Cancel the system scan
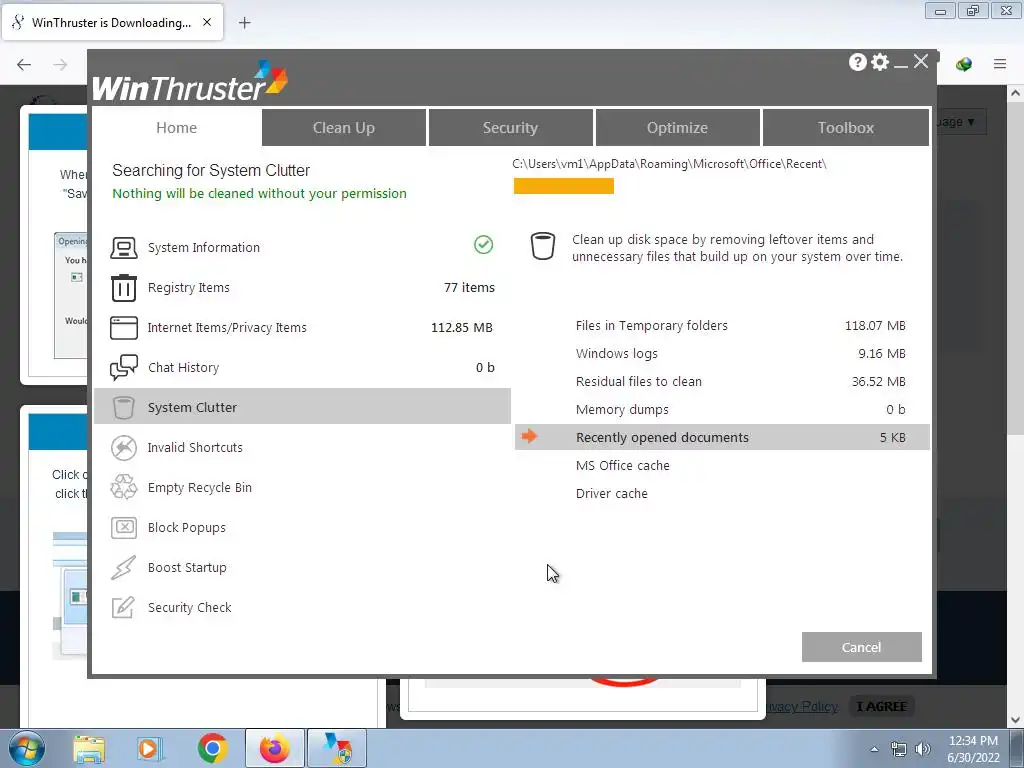The height and width of the screenshot is (768, 1024). point(861,647)
